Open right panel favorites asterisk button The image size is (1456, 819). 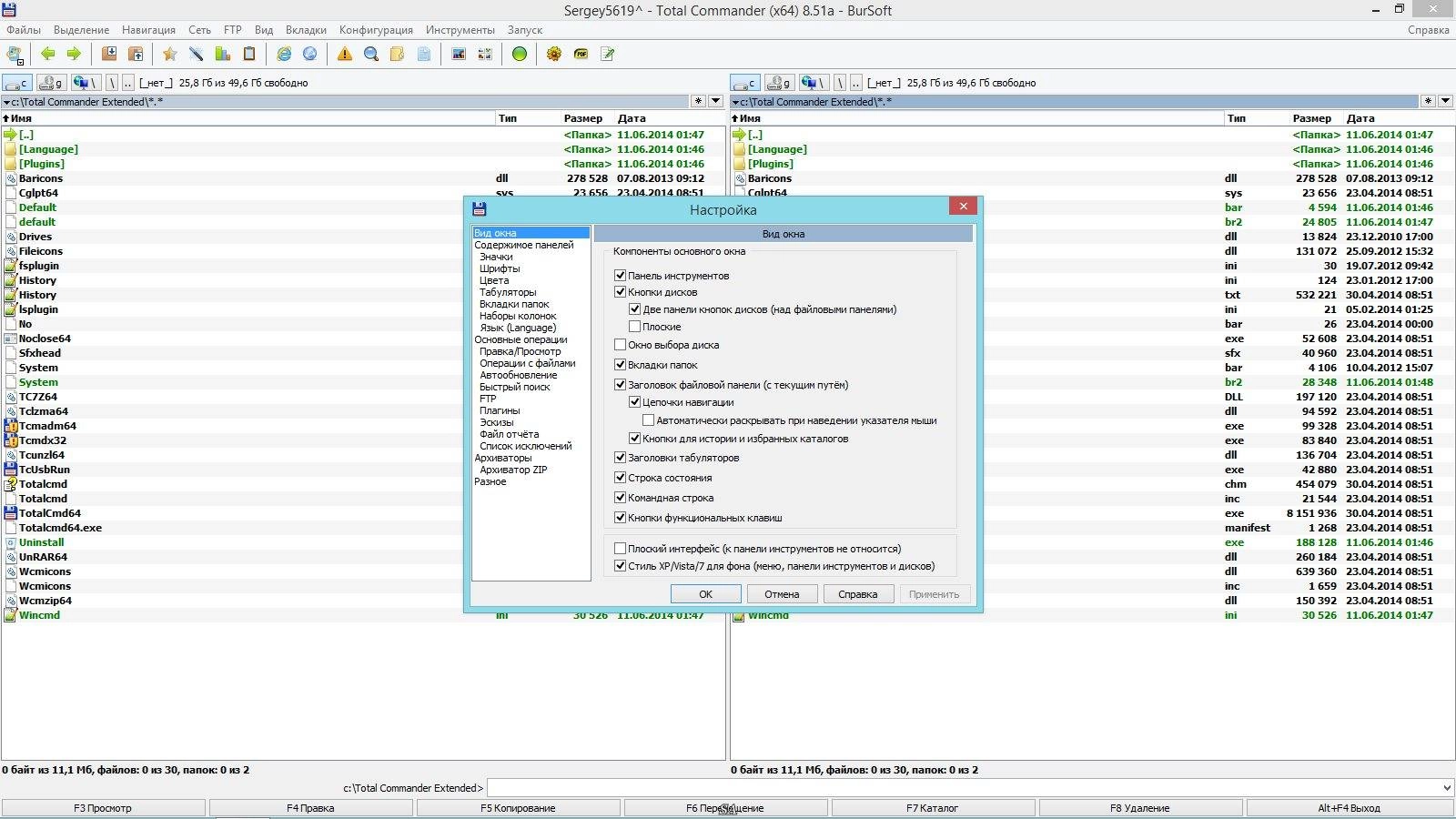pos(1428,102)
